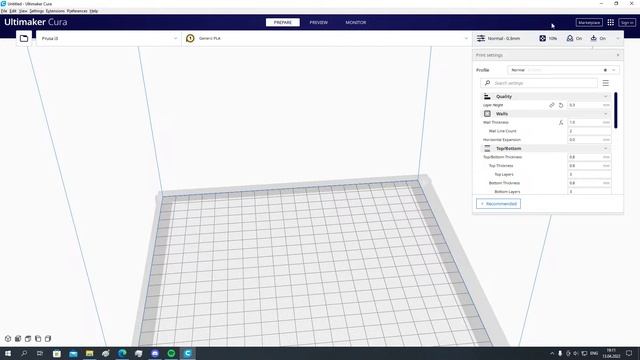The height and width of the screenshot is (360, 640).
Task: Open the Extensions menu
Action: [55, 11]
